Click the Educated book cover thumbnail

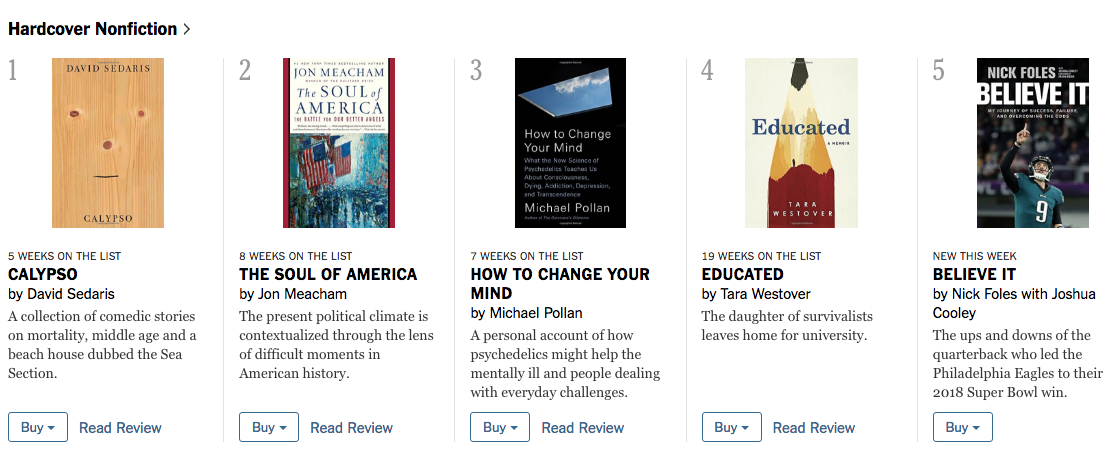click(801, 143)
